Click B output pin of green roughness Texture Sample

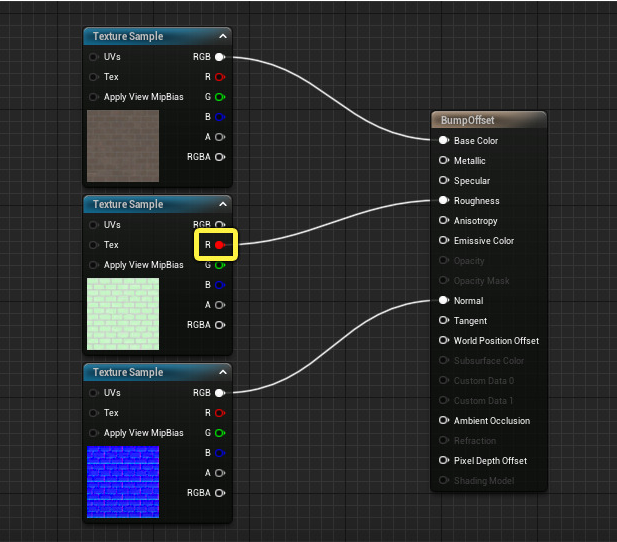(x=220, y=285)
